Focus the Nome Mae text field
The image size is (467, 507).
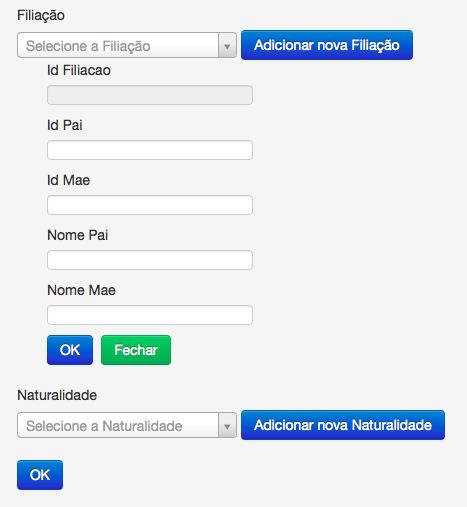(x=150, y=315)
